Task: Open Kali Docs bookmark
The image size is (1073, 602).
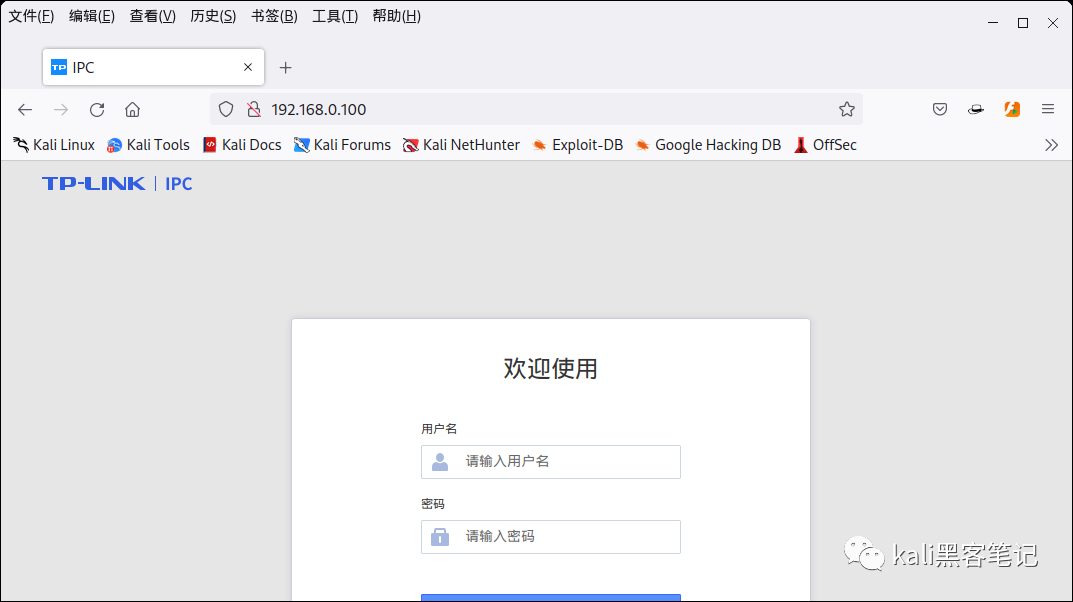Action: (242, 145)
